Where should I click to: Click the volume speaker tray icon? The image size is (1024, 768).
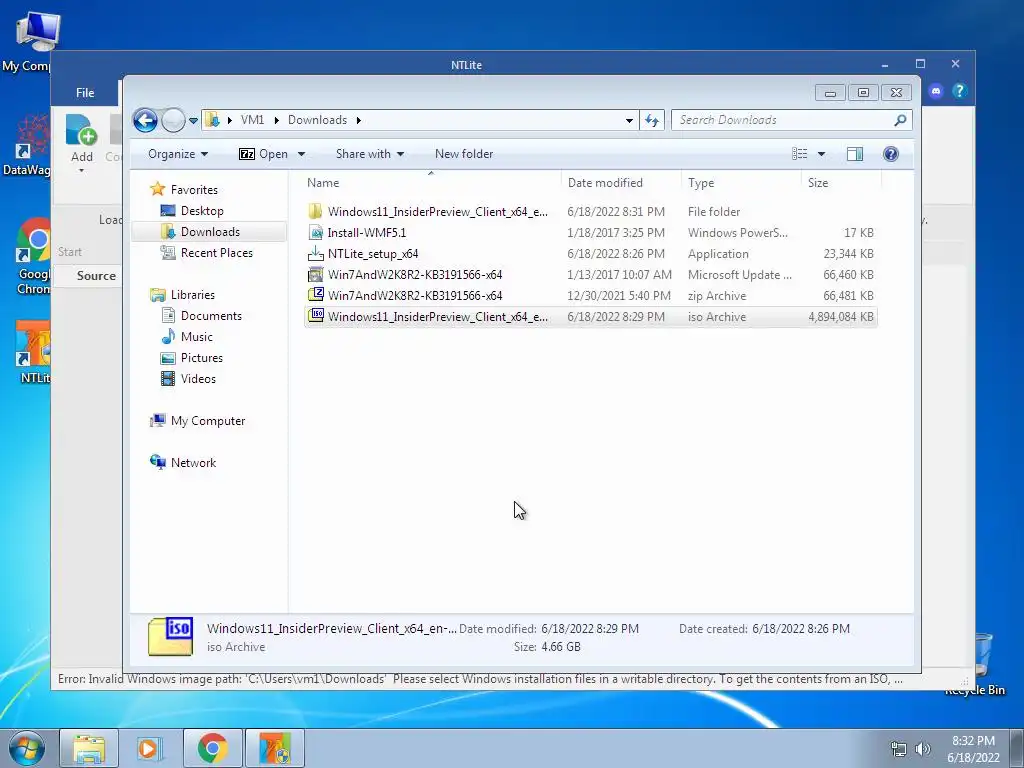(923, 749)
